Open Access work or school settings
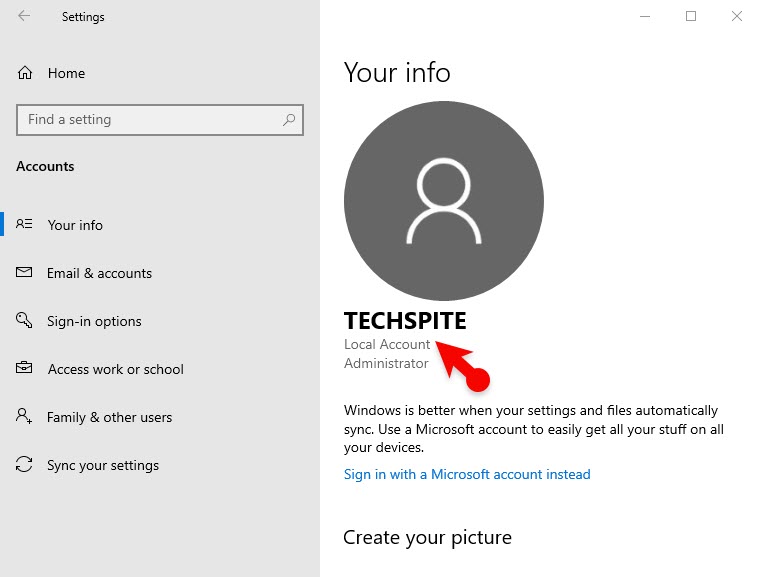760x577 pixels. click(115, 369)
